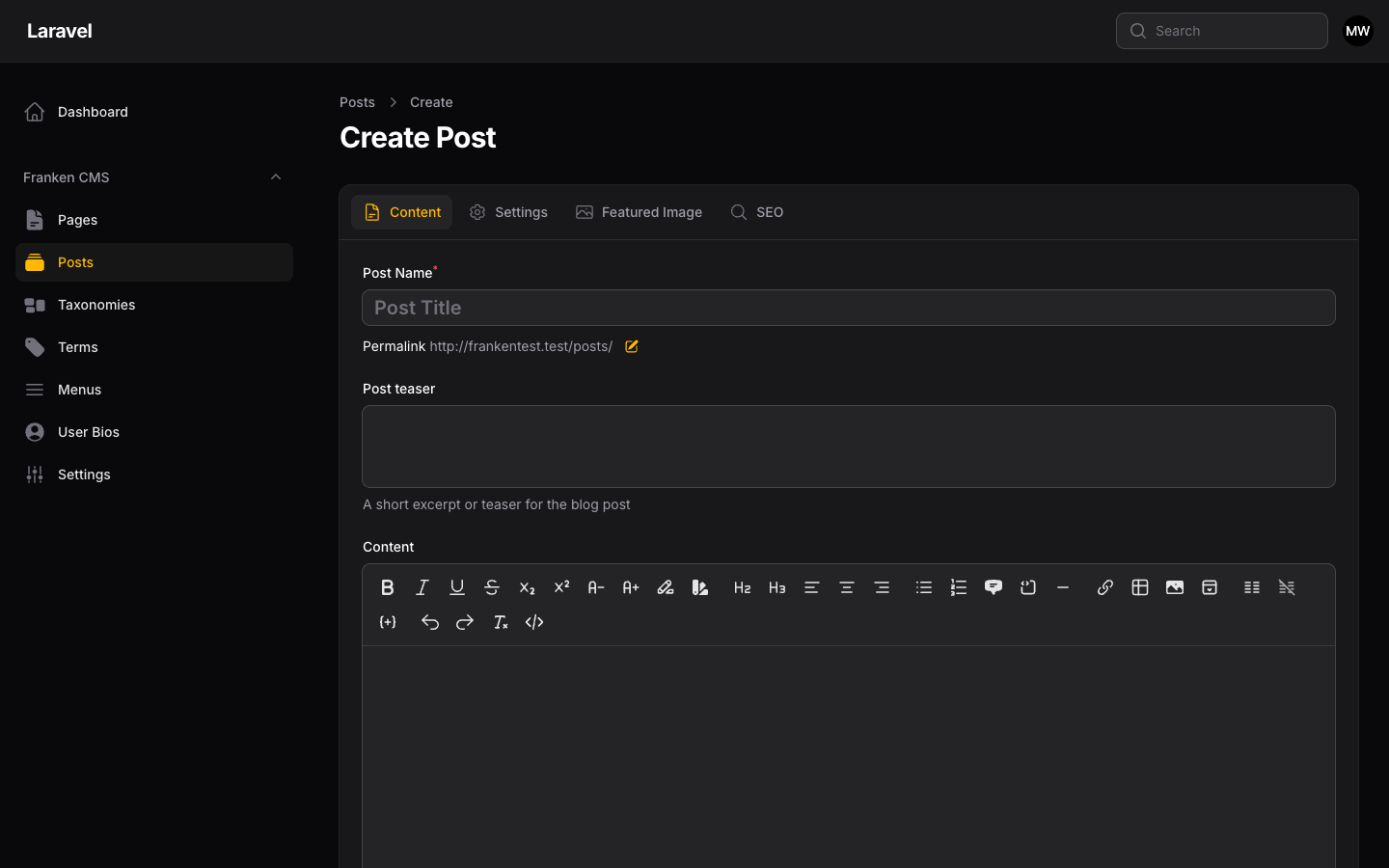
Task: Switch to the Settings tab
Action: pos(509,212)
